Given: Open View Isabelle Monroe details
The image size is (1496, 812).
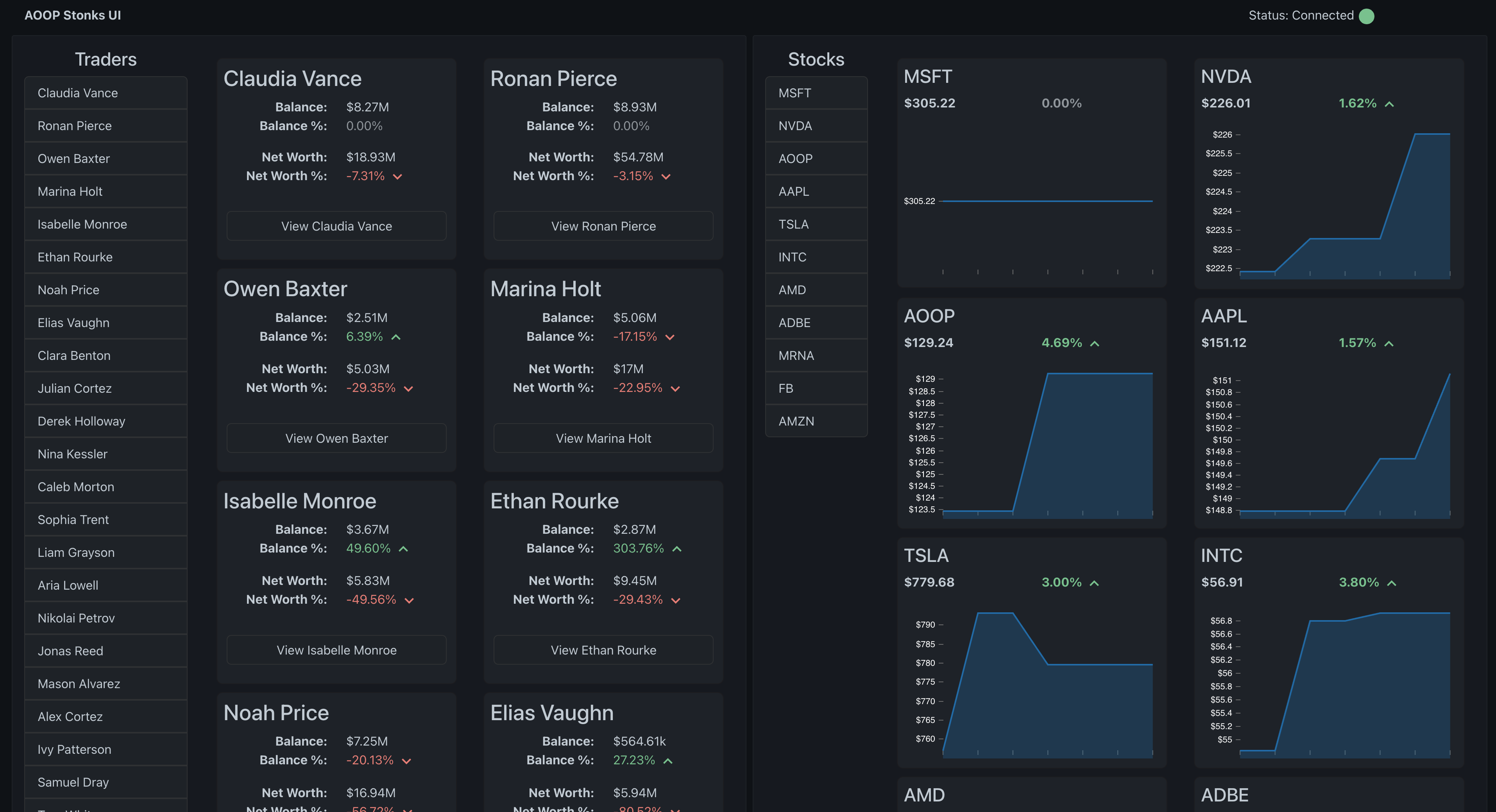Looking at the screenshot, I should pos(336,650).
